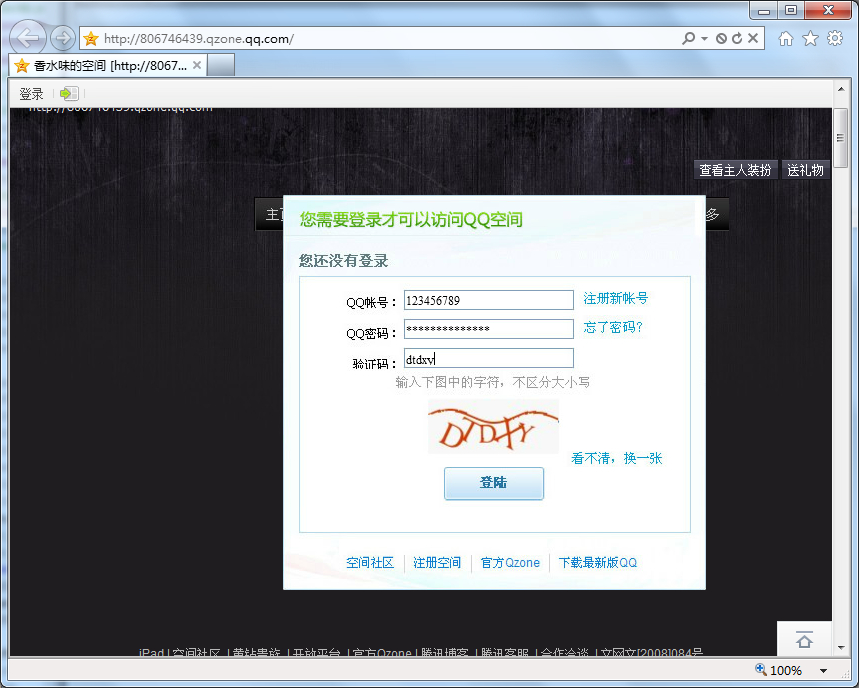Open the browser Home page icon
This screenshot has width=859, height=688.
pyautogui.click(x=786, y=38)
